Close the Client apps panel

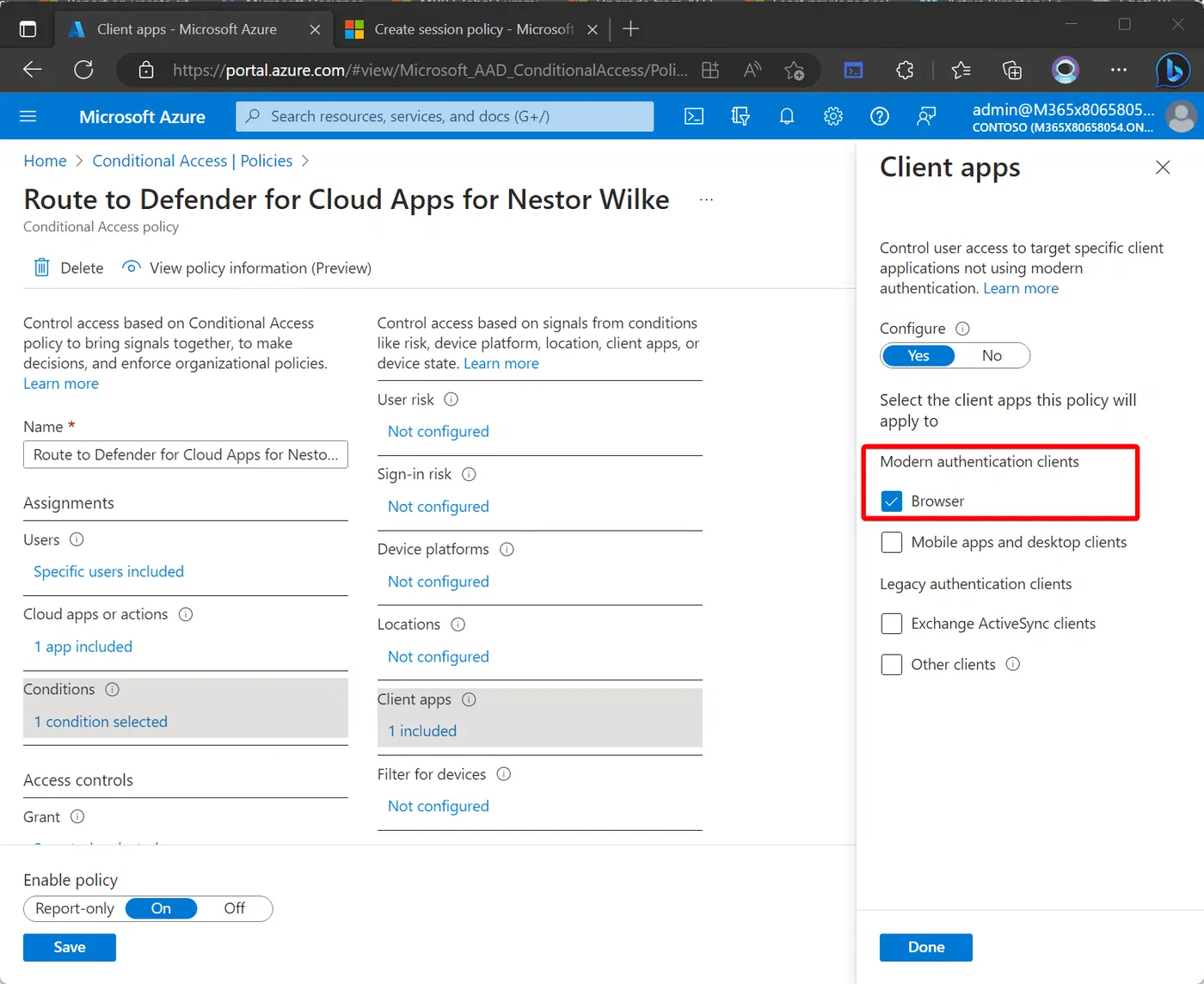click(1163, 168)
